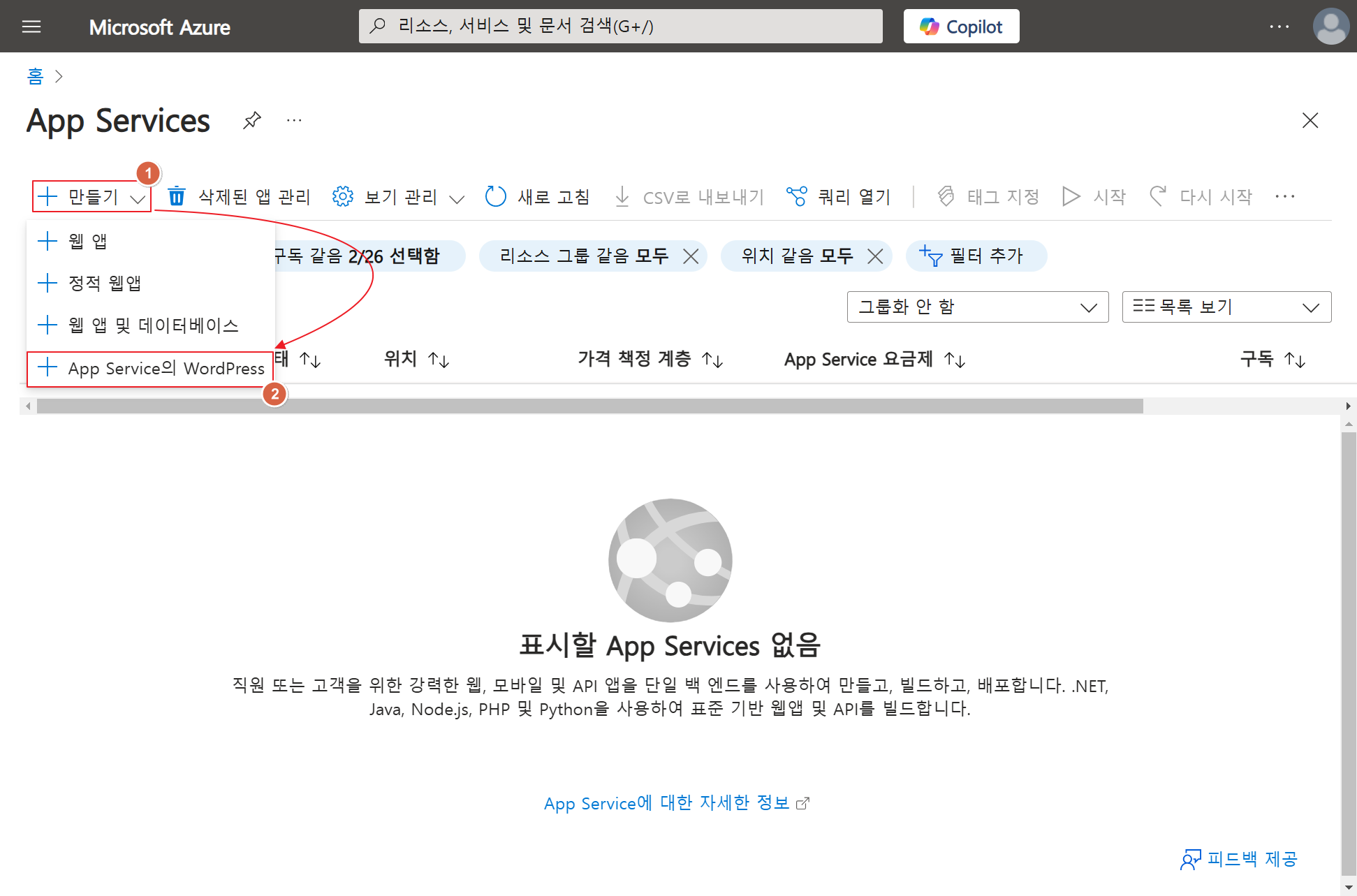The width and height of the screenshot is (1357, 896).
Task: Click the 태그 지정 tag icon
Action: pyautogui.click(x=946, y=197)
